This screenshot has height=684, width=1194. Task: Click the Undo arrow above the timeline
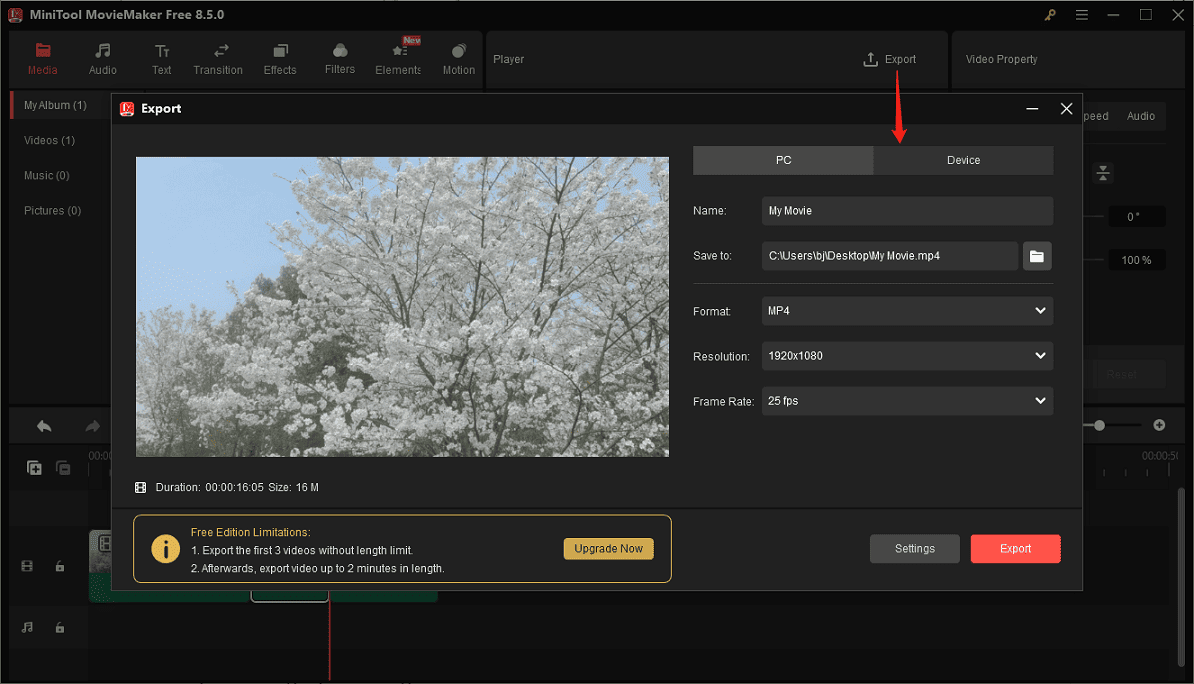pos(43,425)
